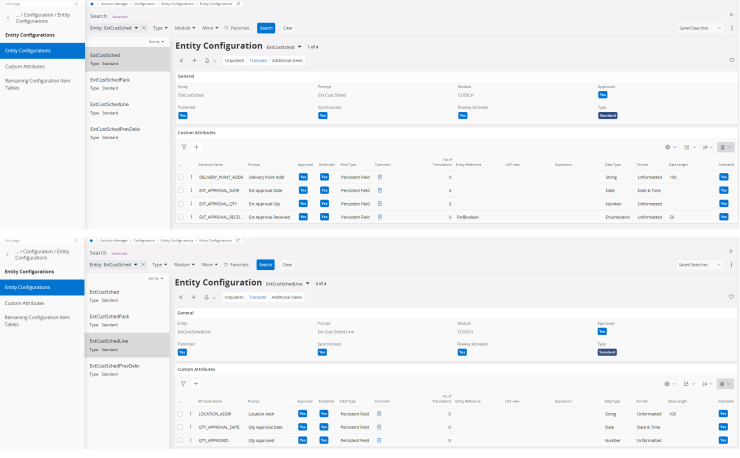
Task: Select checkbox for EXT_APPROVAL_RECEI... row
Action: (181, 216)
